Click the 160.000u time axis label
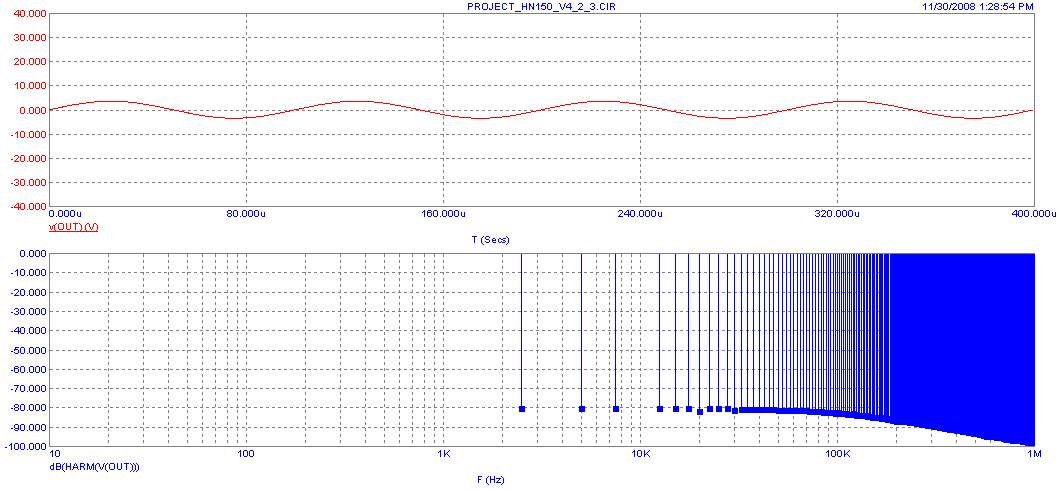The image size is (1061, 490). [x=443, y=214]
